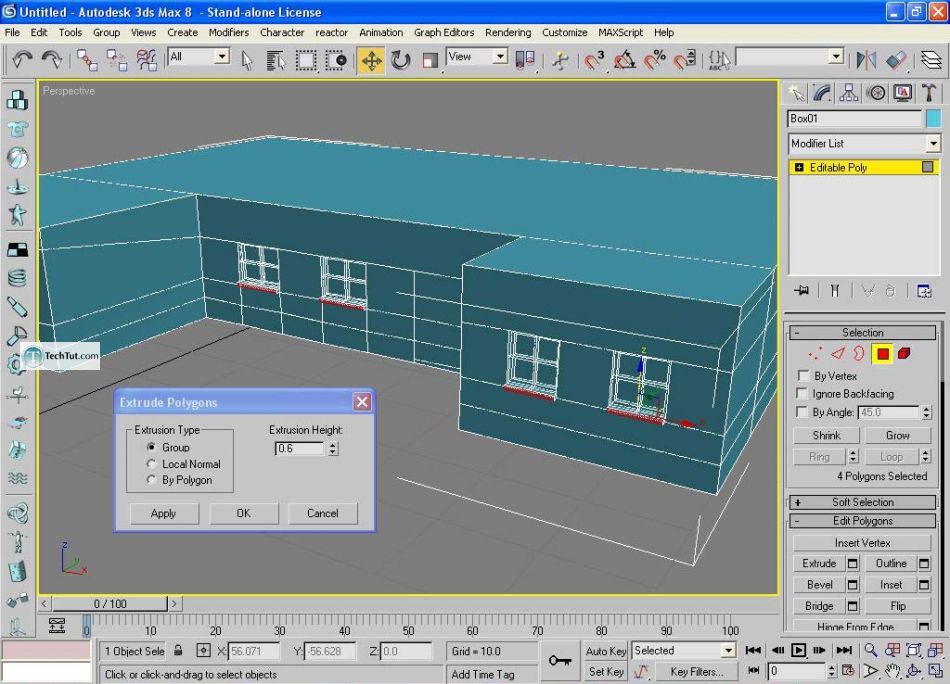
Task: Expand the Editable Poly stack entry
Action: [x=799, y=167]
